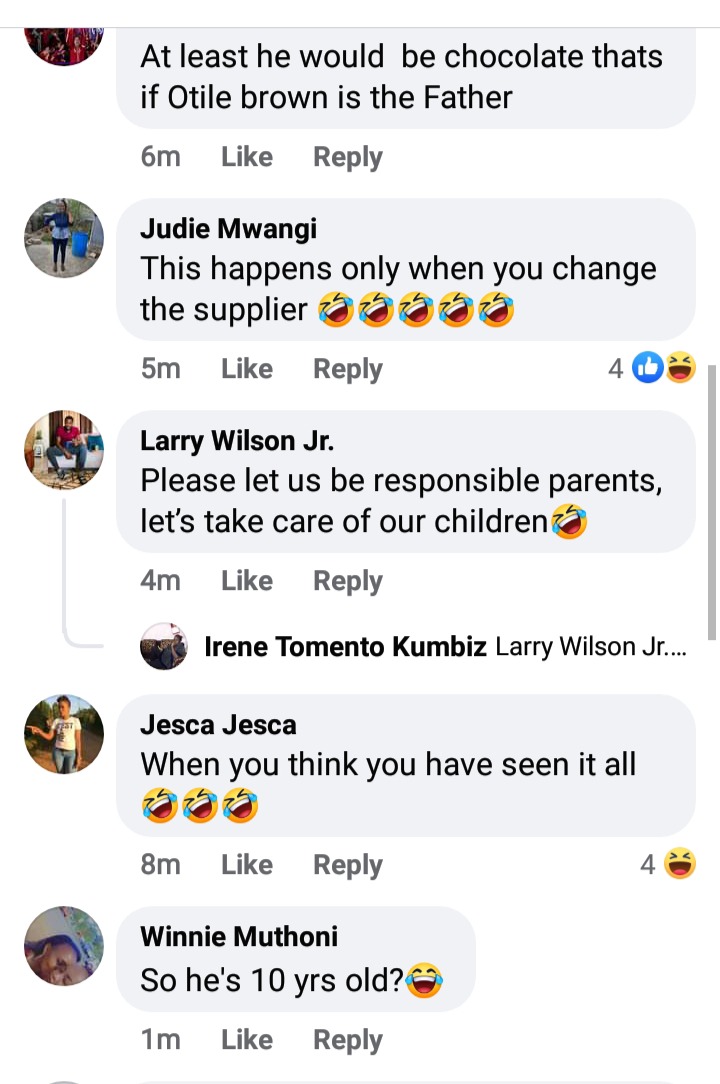Screen dimensions: 720x1084
Task: Like Judie Mwangi's comment
Action: click(247, 368)
